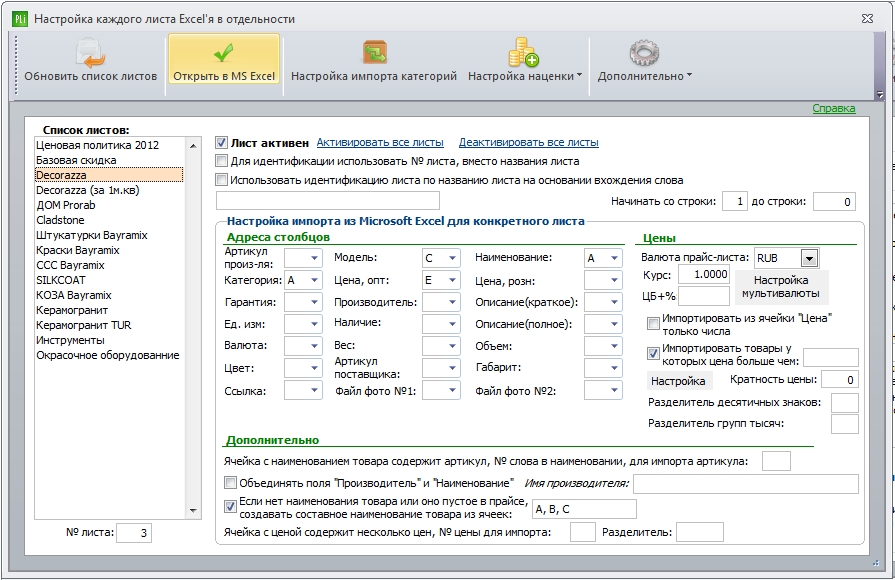Open the 'Наименование' column dropdown
895x580 pixels.
click(614, 258)
